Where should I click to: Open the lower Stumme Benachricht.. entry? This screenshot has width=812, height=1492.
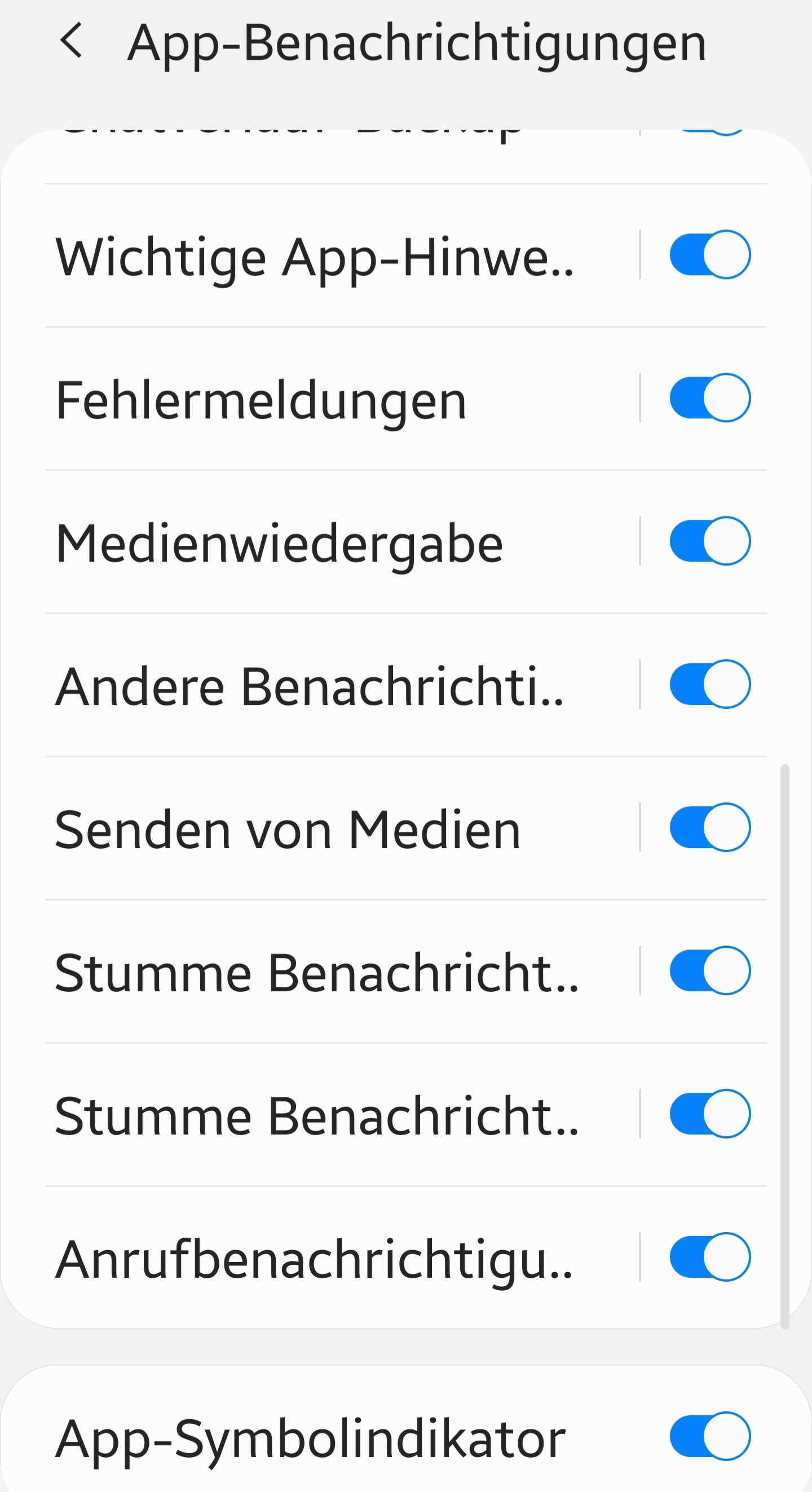(x=316, y=1115)
